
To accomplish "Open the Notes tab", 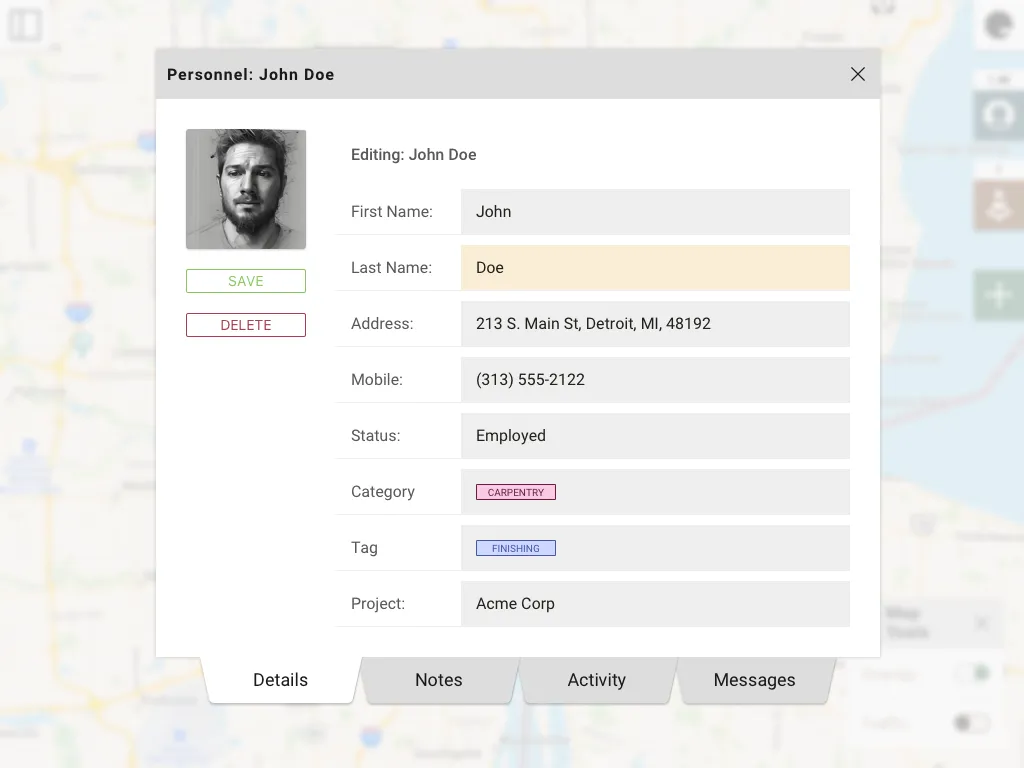I will 439,680.
